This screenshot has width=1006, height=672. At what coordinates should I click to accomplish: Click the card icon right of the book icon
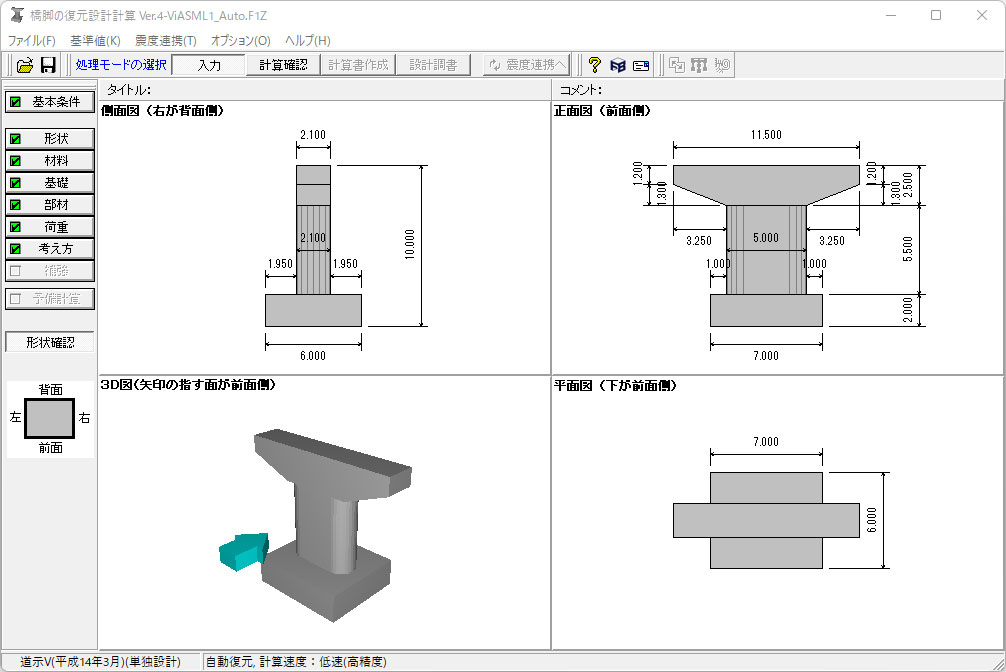641,65
